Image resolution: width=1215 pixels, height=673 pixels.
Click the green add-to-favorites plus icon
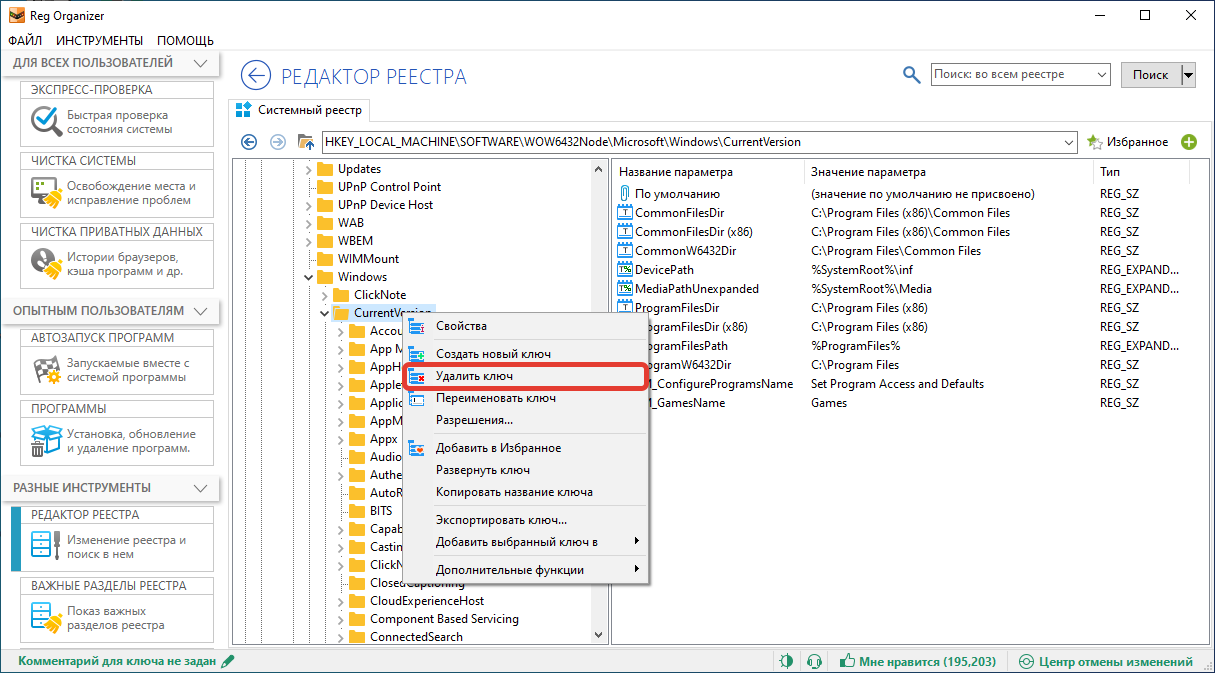tap(1189, 142)
